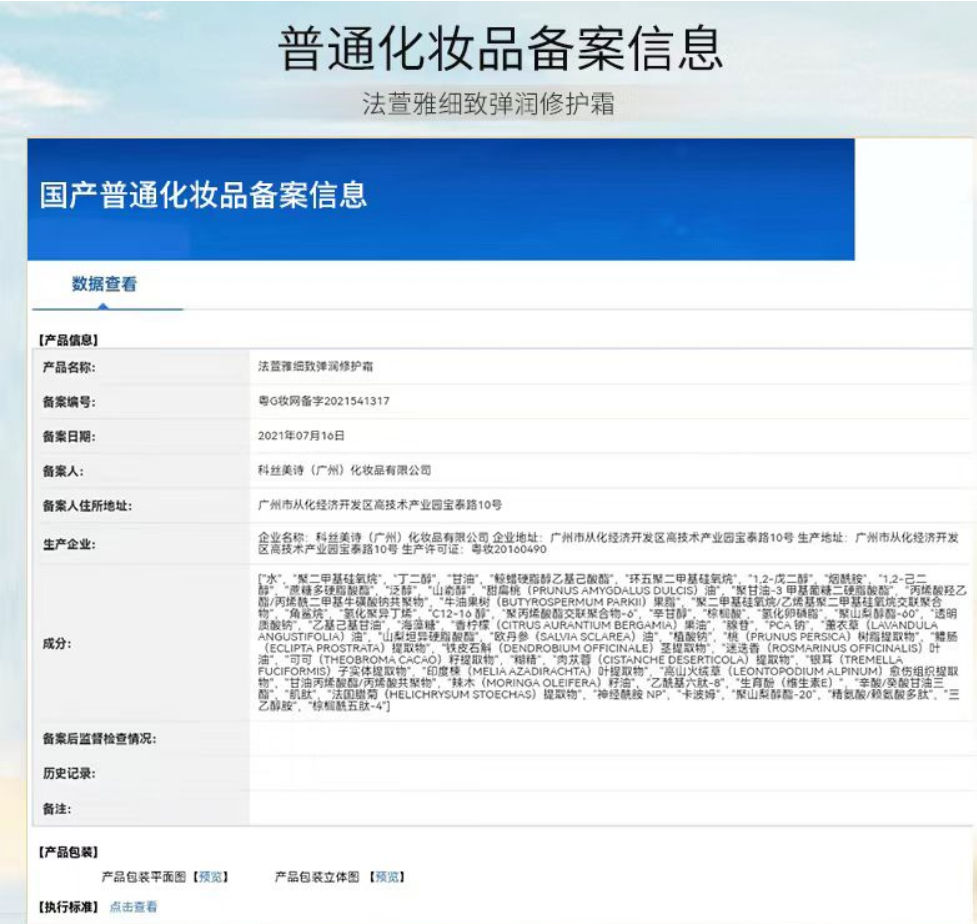Open 预览 link for 产品包装平面图
Viewport: 977px width, 924px height.
[210, 877]
